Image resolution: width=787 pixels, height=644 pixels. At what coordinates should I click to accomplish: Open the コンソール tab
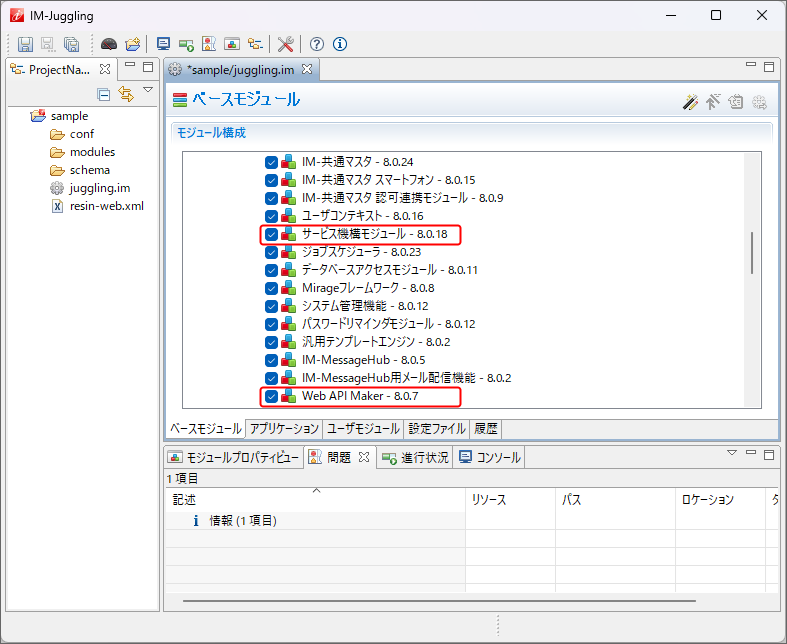pos(489,457)
